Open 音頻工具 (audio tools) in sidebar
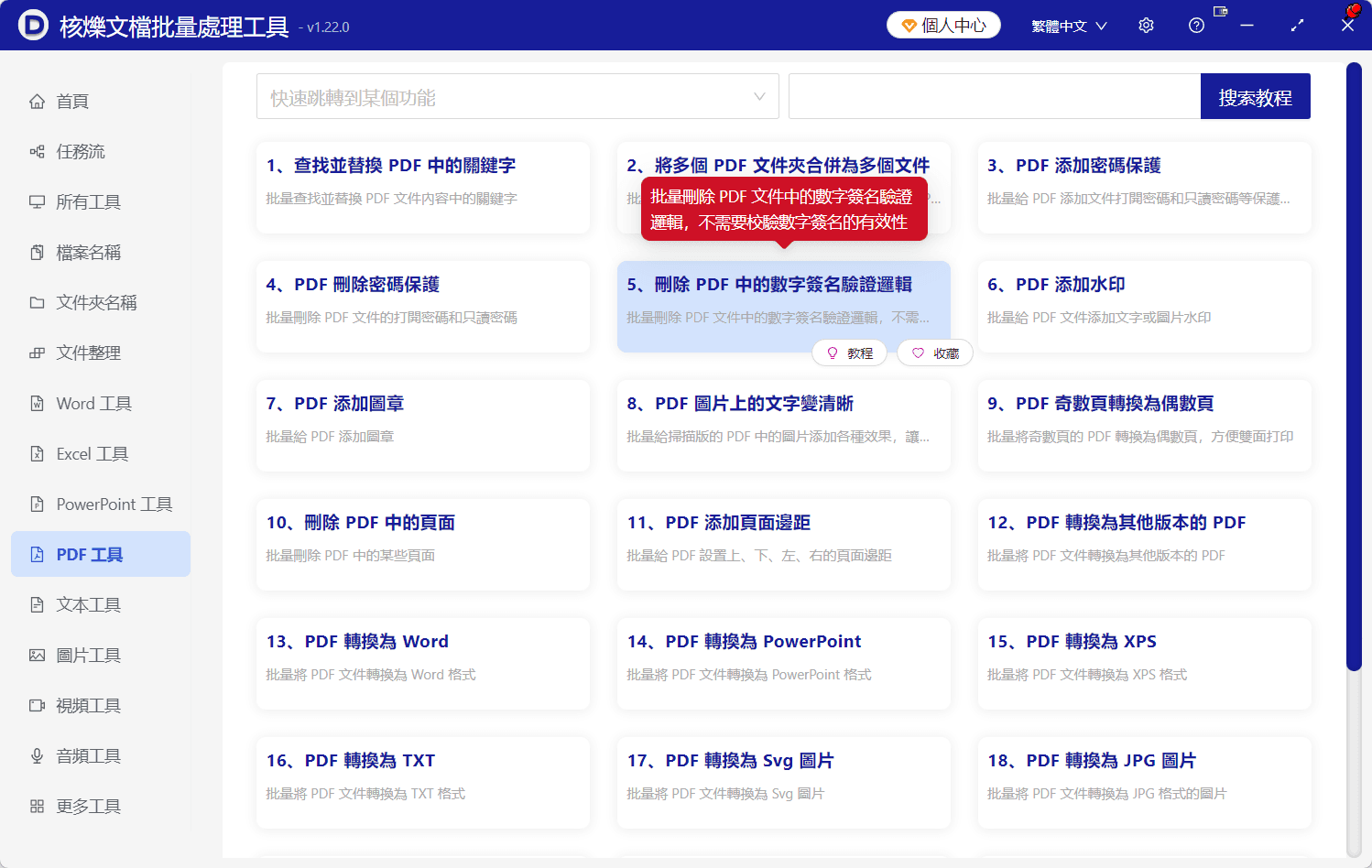Screen dimensions: 1372x868 90,755
